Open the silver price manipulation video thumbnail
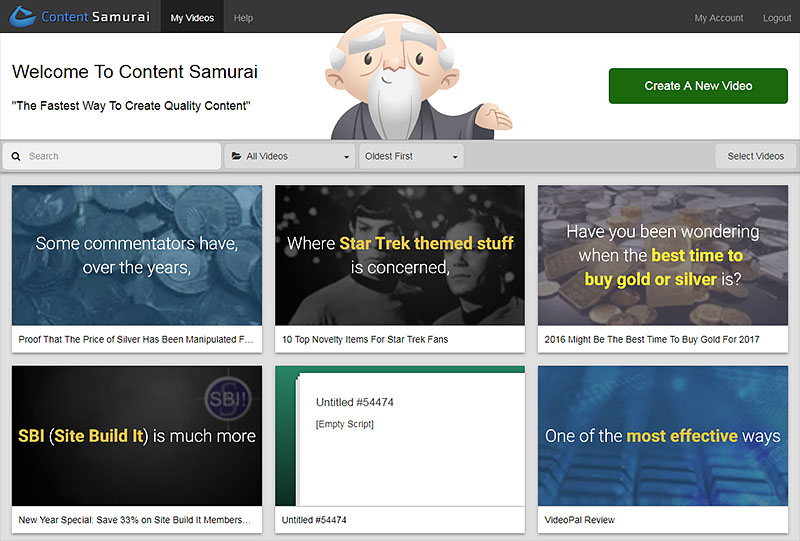Image resolution: width=800 pixels, height=541 pixels. [x=137, y=255]
